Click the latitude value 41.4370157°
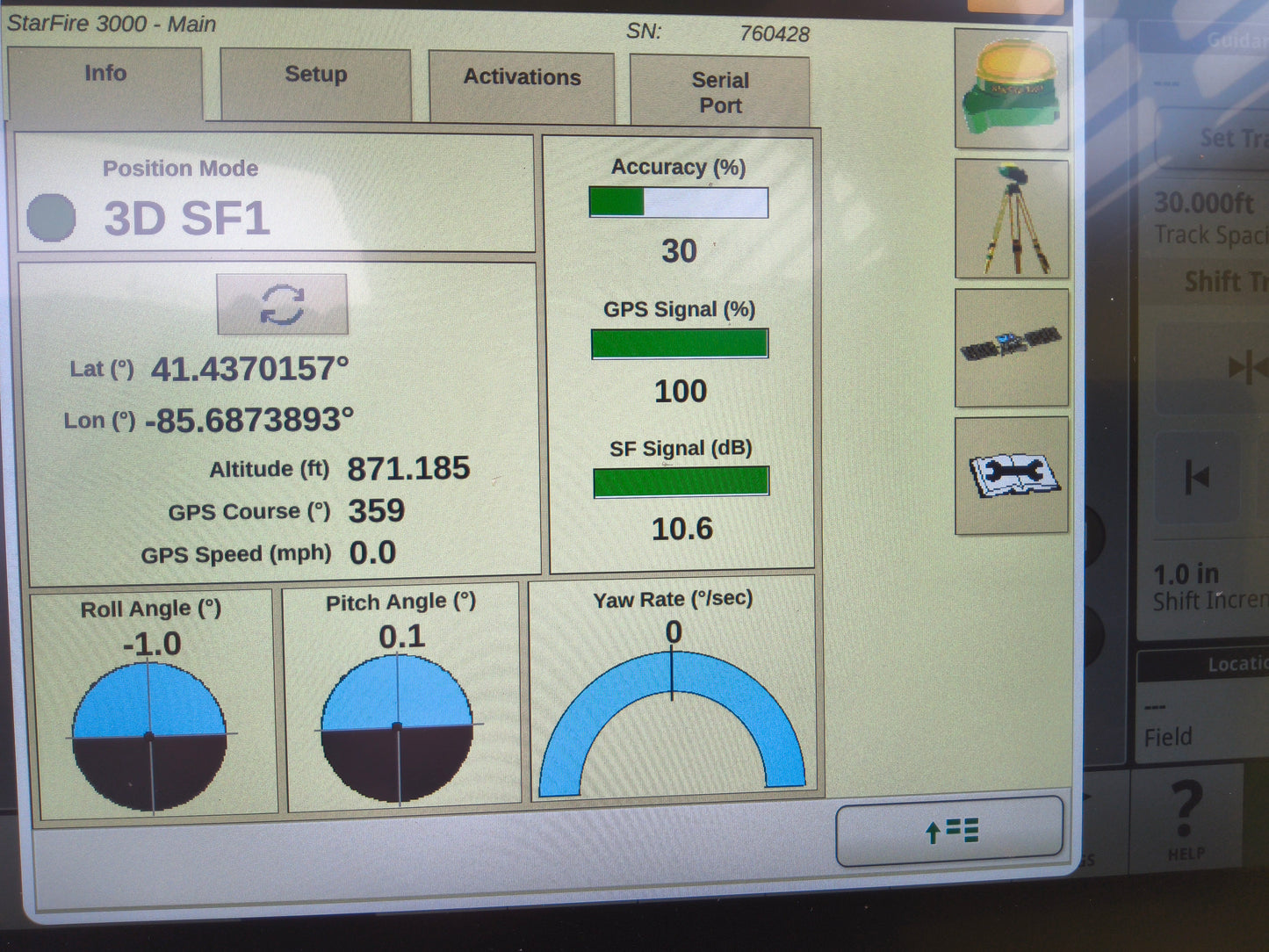 coord(250,369)
